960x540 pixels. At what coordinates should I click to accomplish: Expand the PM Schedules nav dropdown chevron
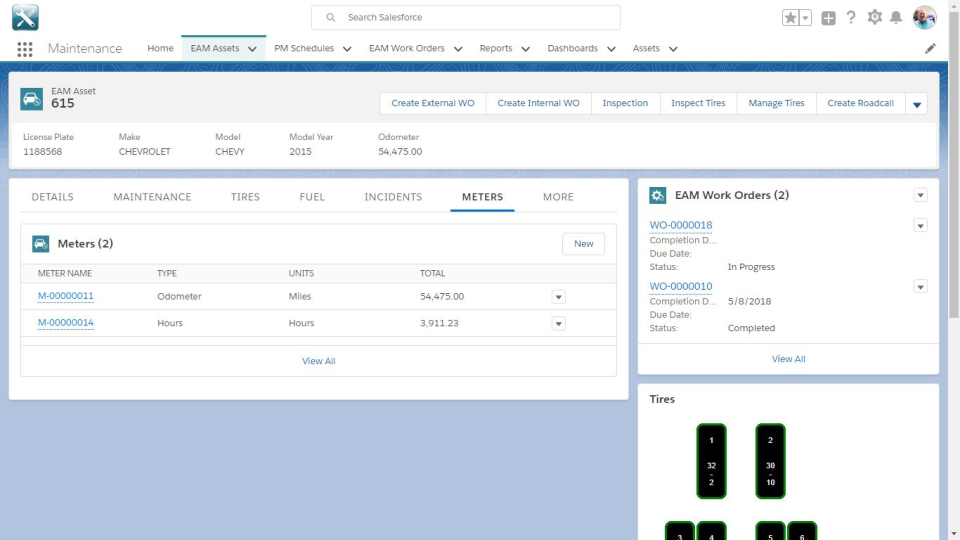click(347, 49)
